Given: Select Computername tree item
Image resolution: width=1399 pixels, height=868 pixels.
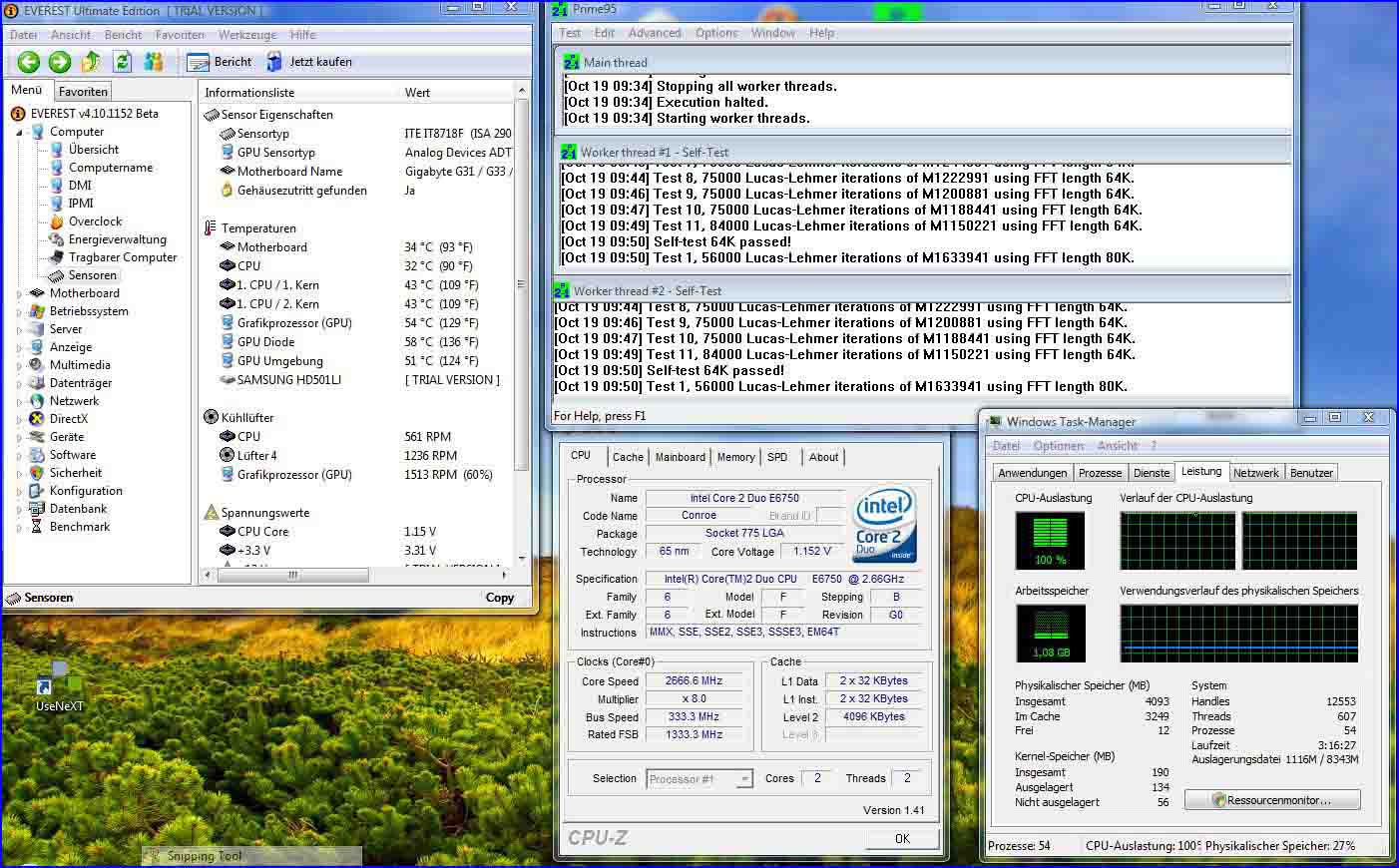Looking at the screenshot, I should [111, 168].
